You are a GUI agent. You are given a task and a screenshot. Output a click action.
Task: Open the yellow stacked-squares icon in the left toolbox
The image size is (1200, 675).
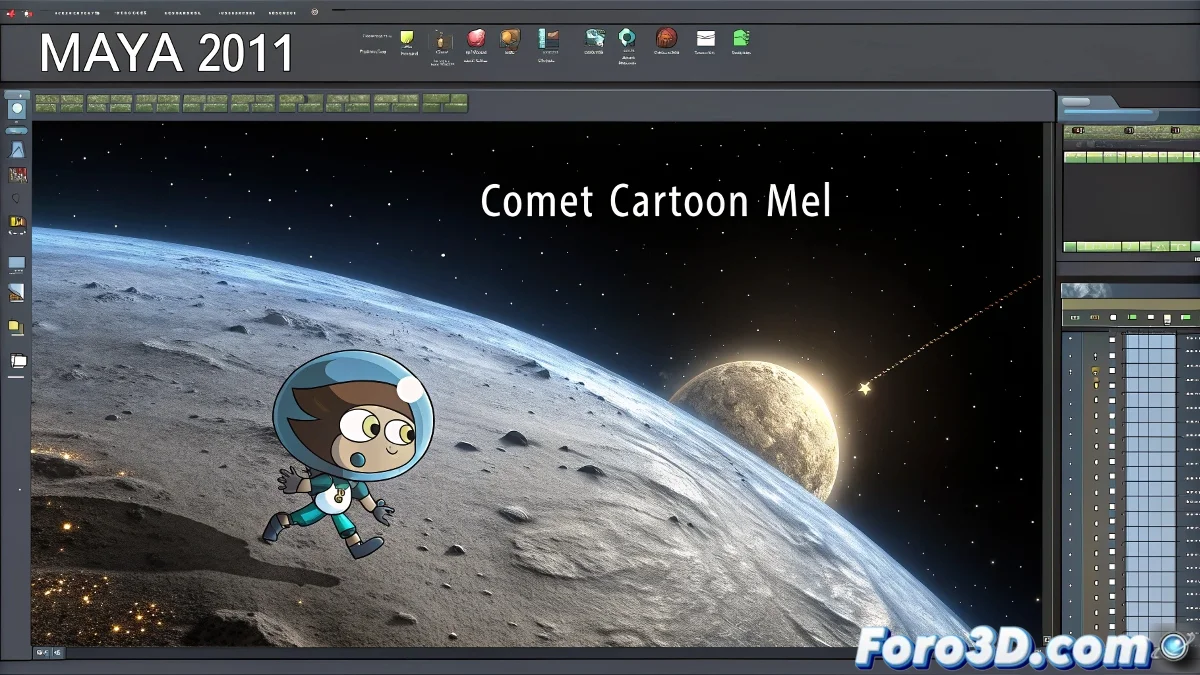16,327
